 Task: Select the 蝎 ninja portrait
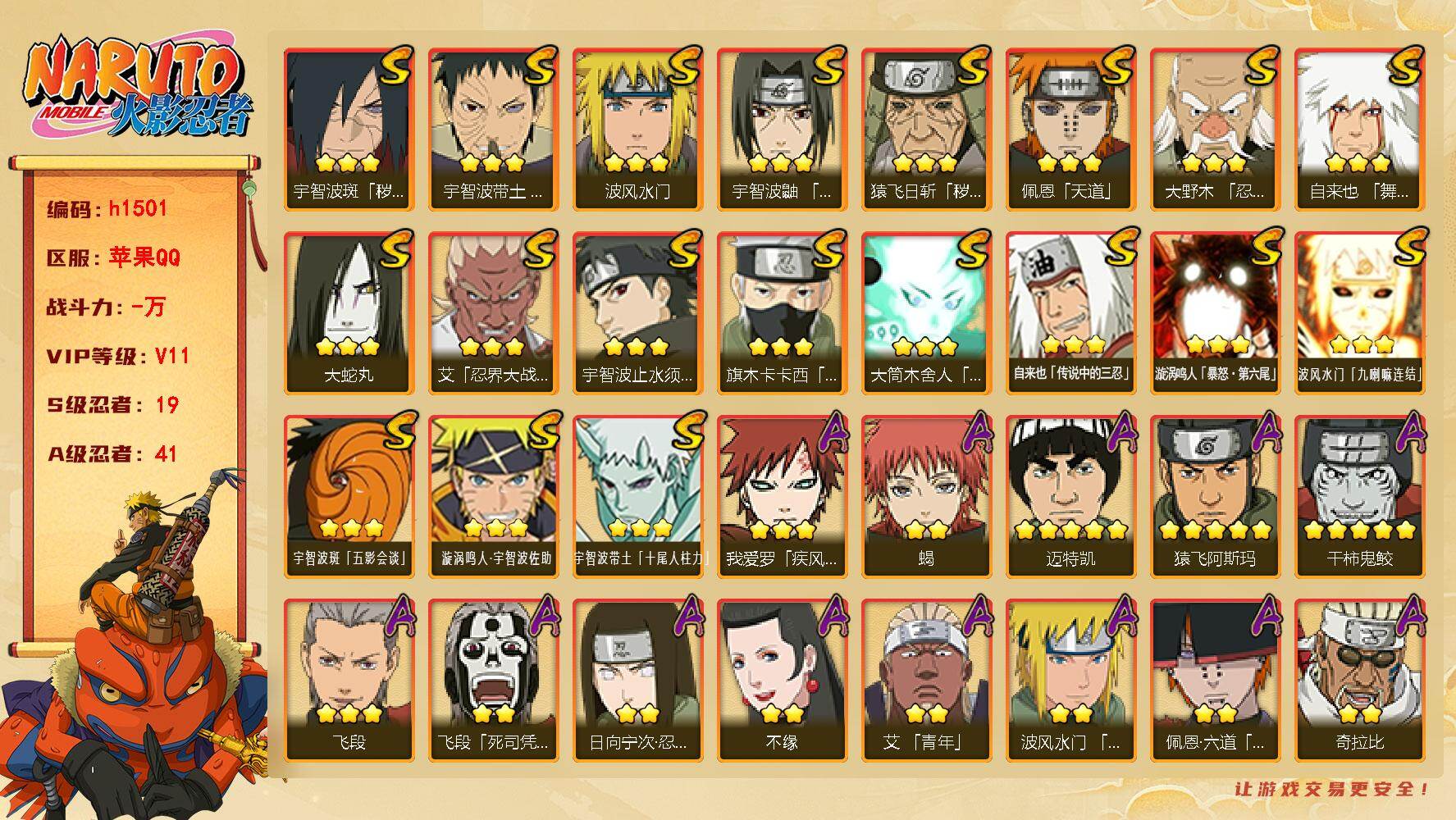point(926,497)
